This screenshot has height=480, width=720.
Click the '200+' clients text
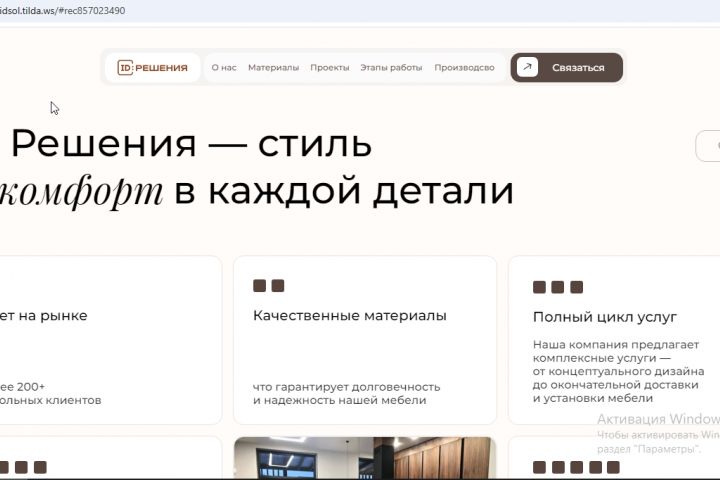(x=31, y=387)
